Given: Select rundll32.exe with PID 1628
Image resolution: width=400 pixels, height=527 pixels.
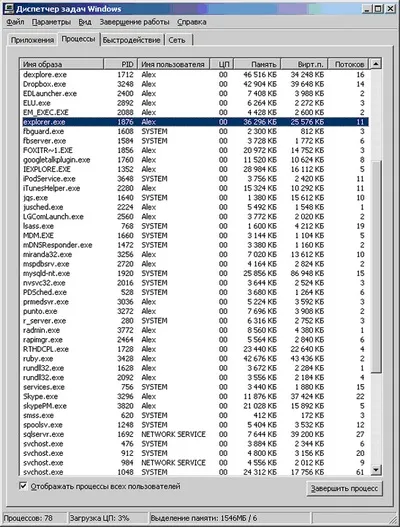Looking at the screenshot, I should [x=194, y=368].
